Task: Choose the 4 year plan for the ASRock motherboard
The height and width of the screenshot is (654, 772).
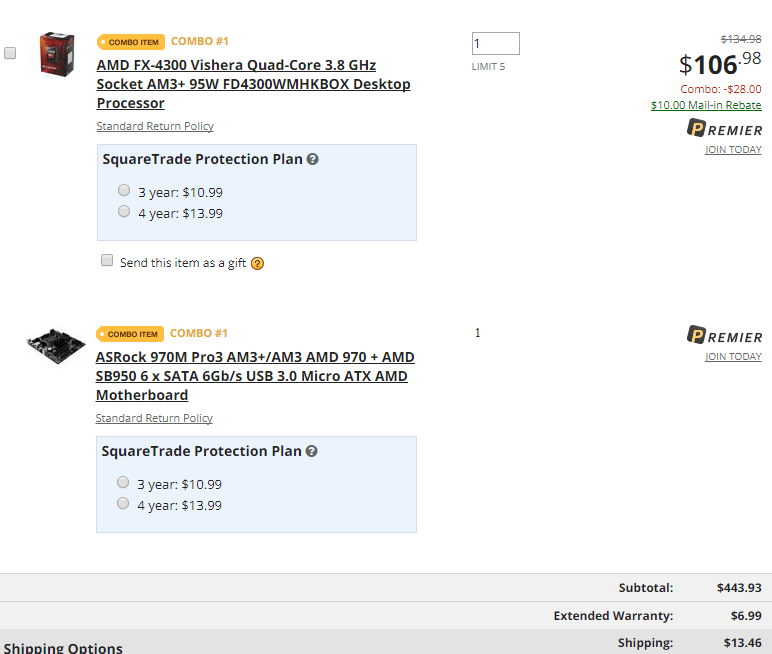Action: (123, 503)
